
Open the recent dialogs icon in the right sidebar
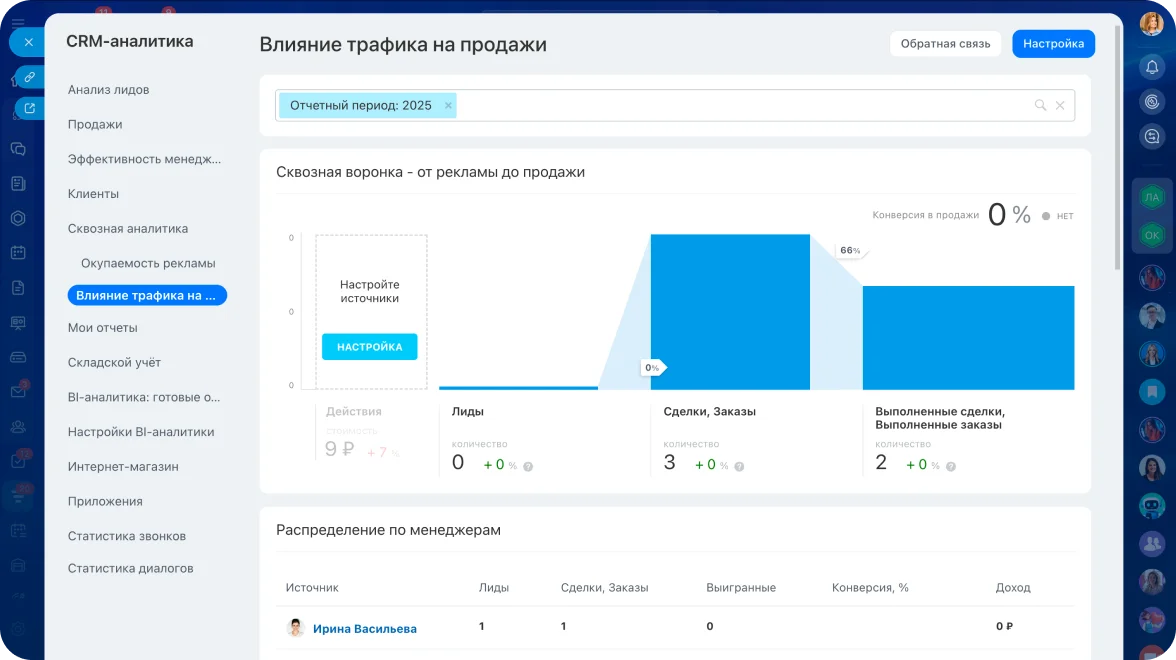coord(1152,135)
